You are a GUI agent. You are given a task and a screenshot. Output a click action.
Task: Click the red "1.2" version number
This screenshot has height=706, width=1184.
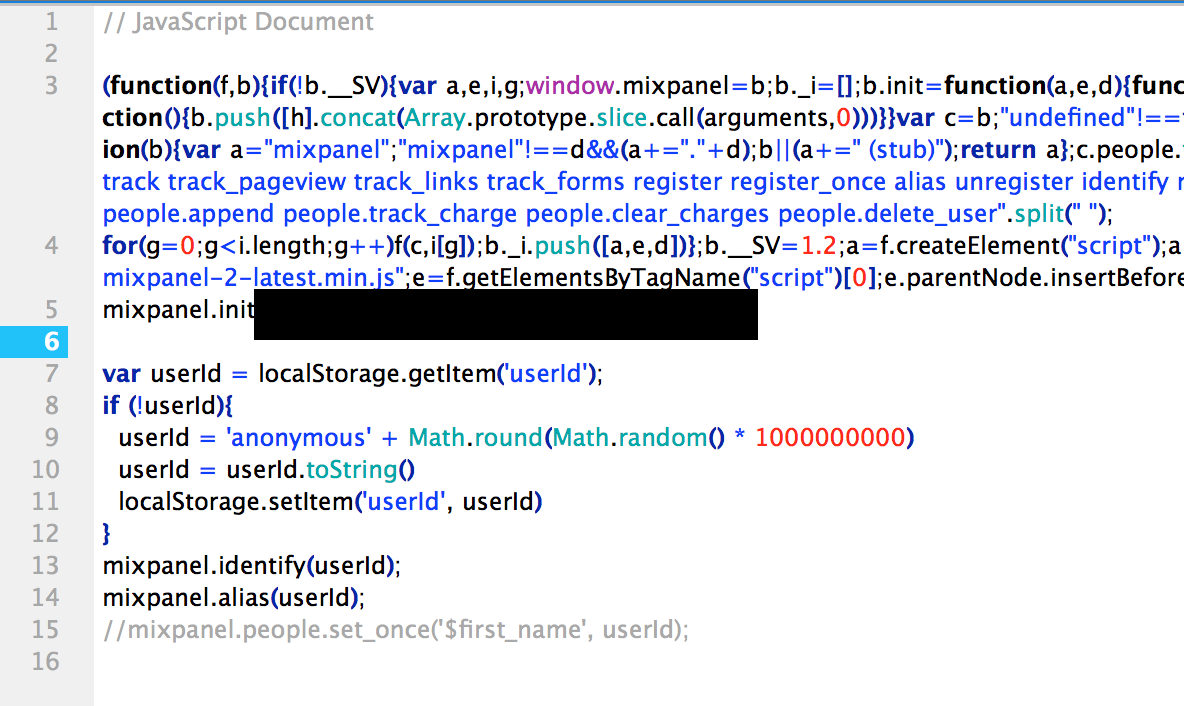819,245
